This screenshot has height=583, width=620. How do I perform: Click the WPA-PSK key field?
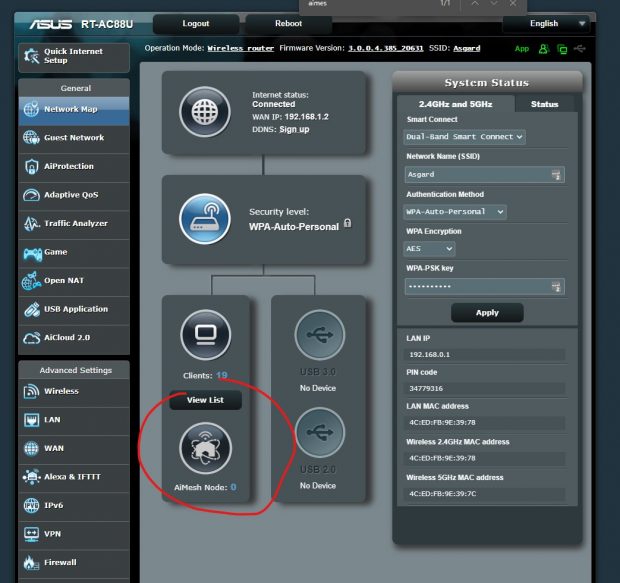point(484,286)
